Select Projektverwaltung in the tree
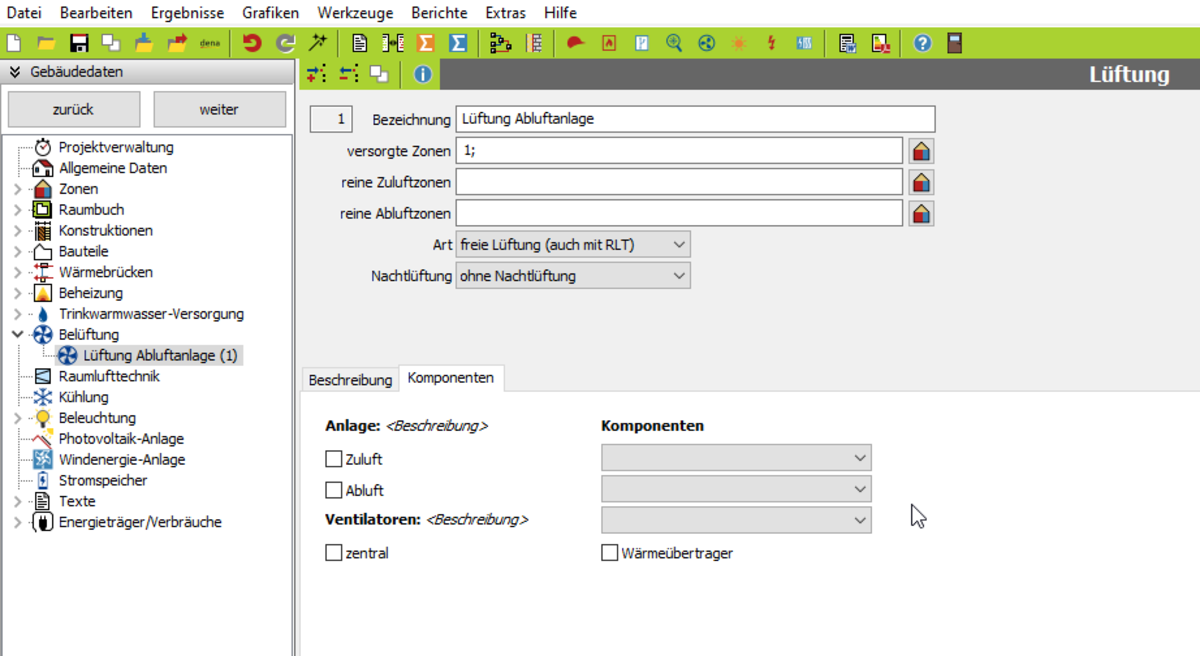This screenshot has width=1200, height=656. coord(116,147)
